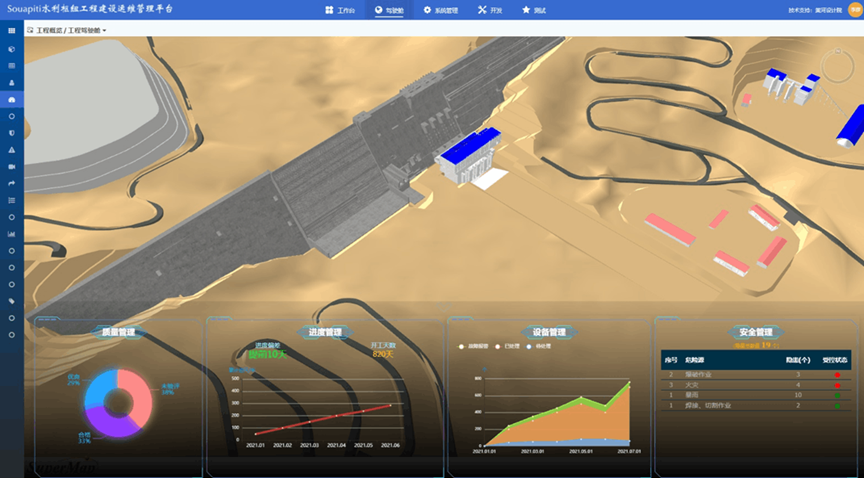Image resolution: width=864 pixels, height=478 pixels.
Task: Toggle the 已处理 legend series
Action: pyautogui.click(x=507, y=346)
